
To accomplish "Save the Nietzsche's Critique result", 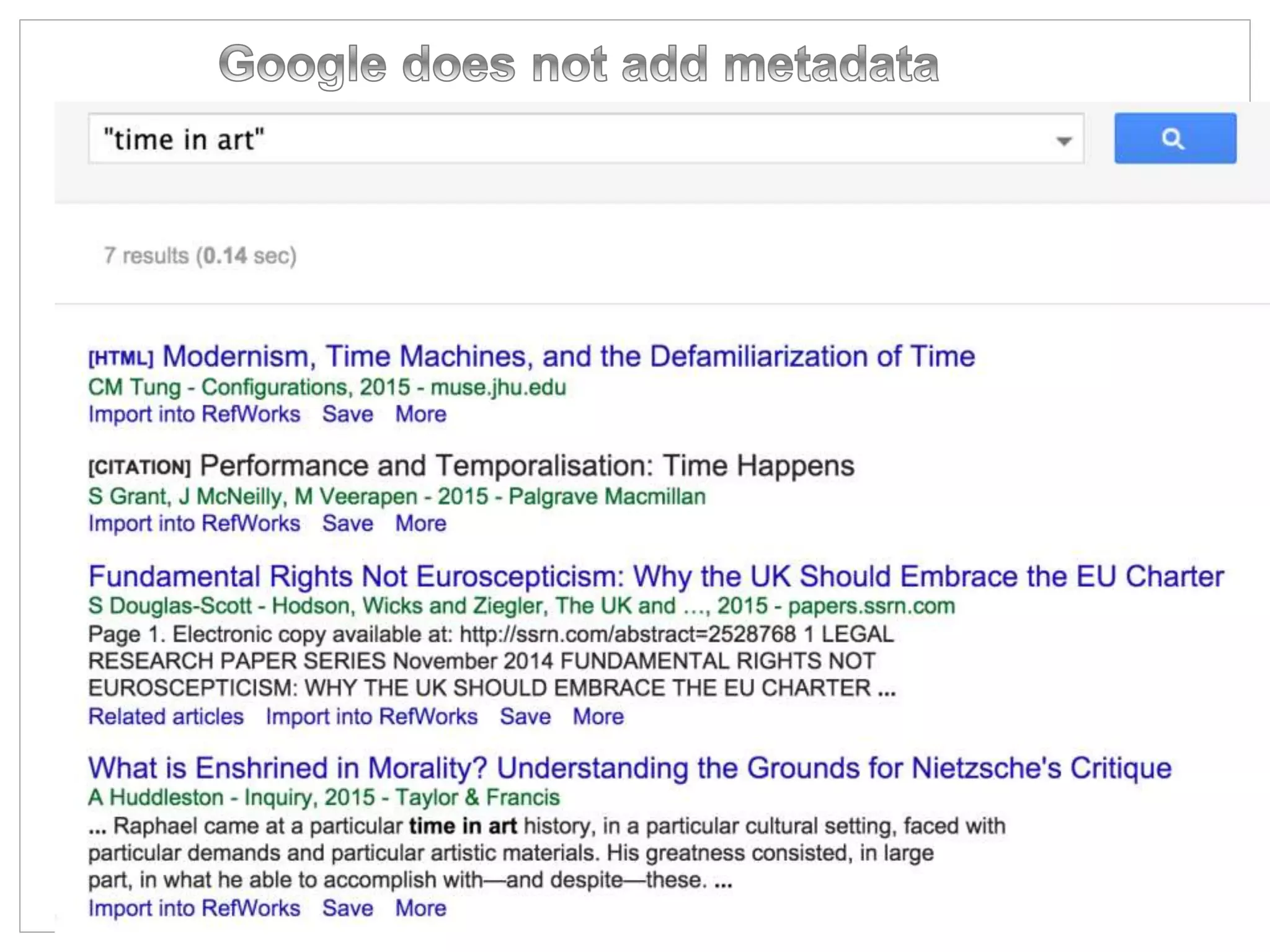I will (347, 908).
